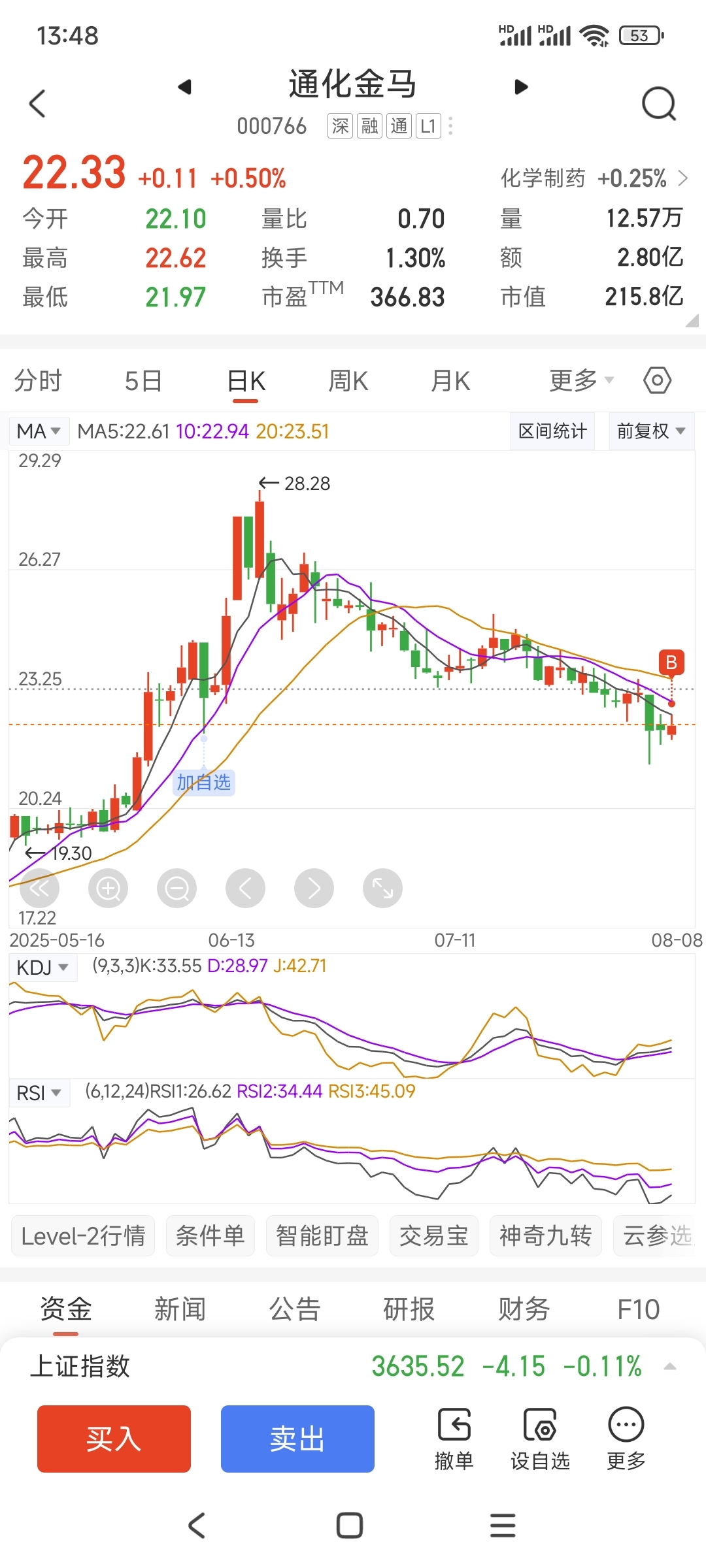Tap chart high label 28.28
Screen dimensions: 706x1568
(307, 483)
